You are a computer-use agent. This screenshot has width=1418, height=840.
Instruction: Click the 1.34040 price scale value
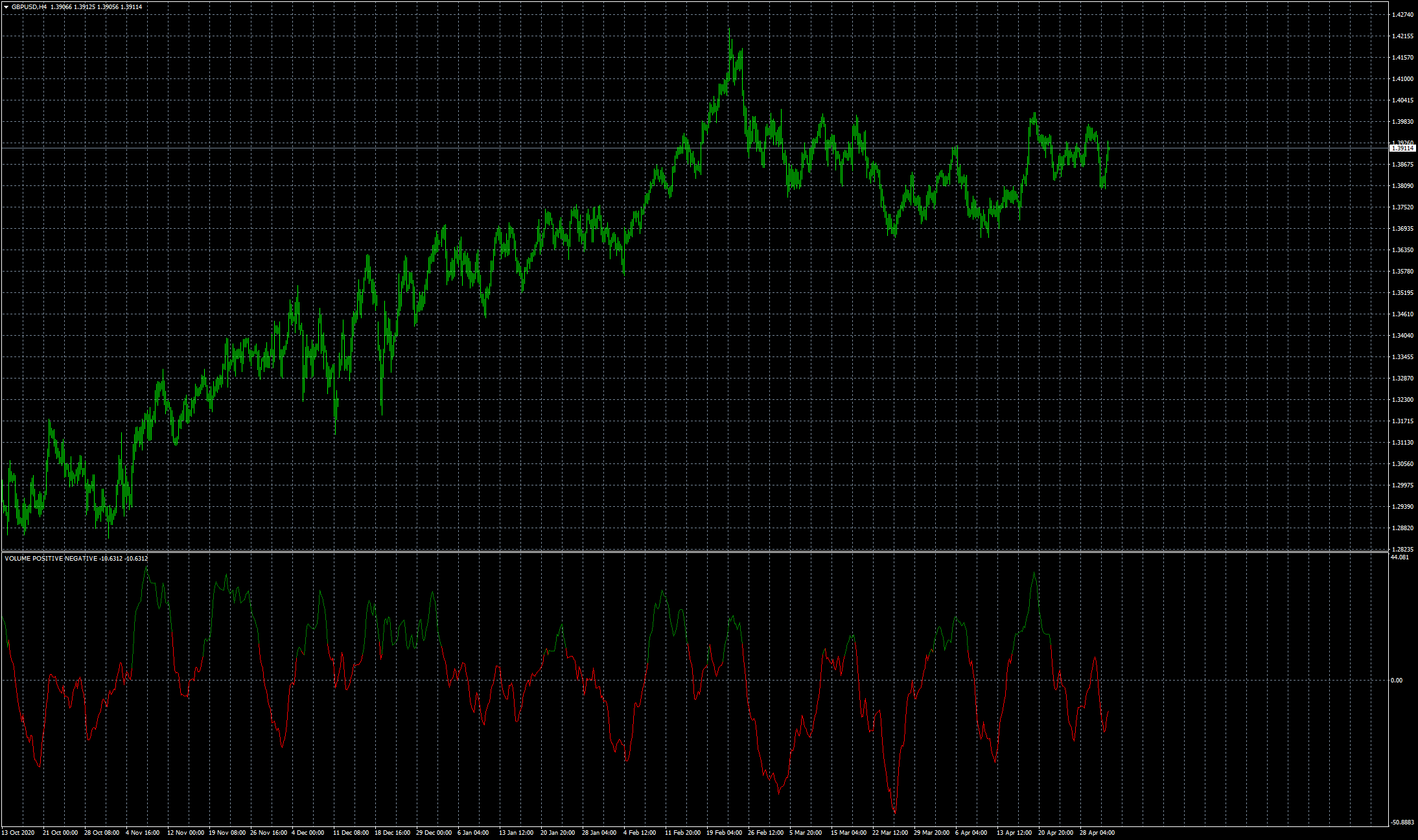(1403, 336)
